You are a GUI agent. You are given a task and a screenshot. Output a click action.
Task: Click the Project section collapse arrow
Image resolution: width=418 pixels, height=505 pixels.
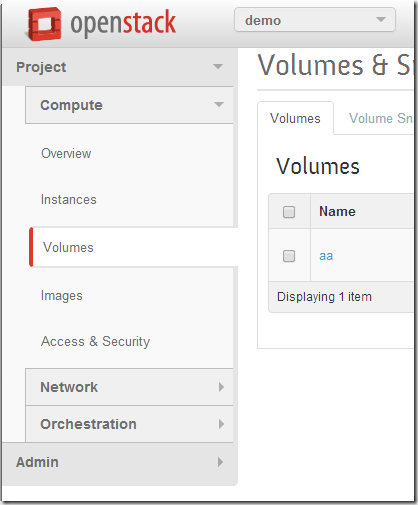(218, 66)
